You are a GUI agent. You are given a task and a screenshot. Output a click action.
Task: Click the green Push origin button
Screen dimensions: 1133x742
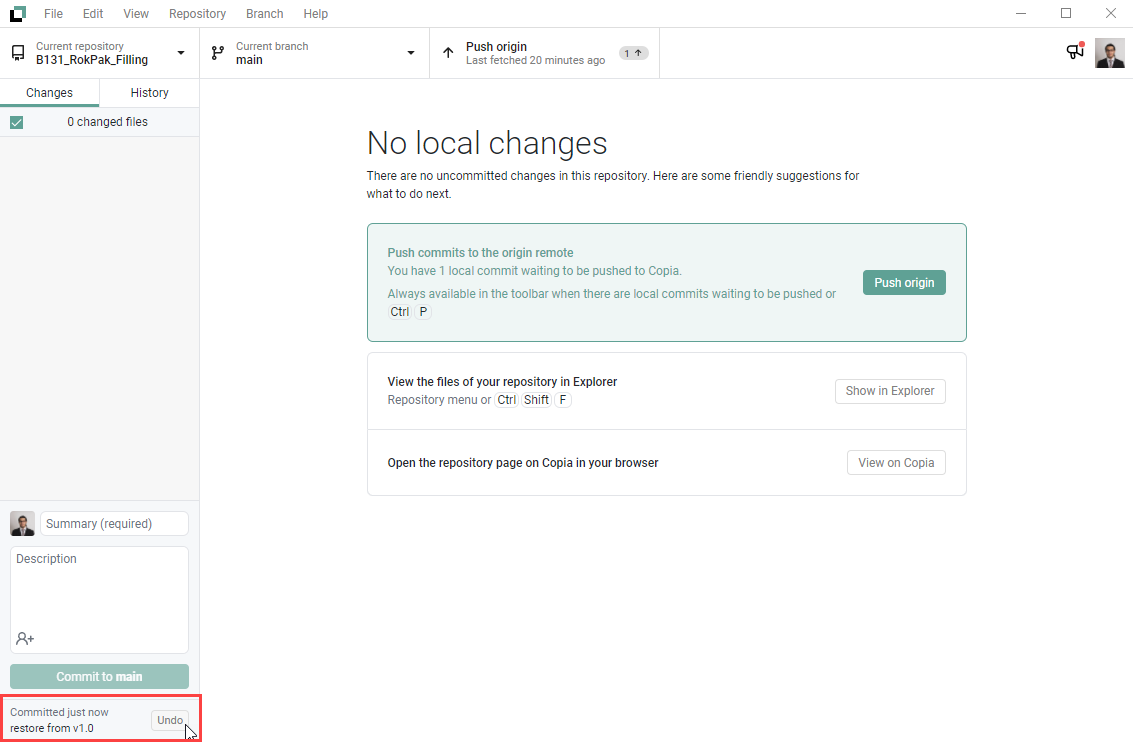903,283
